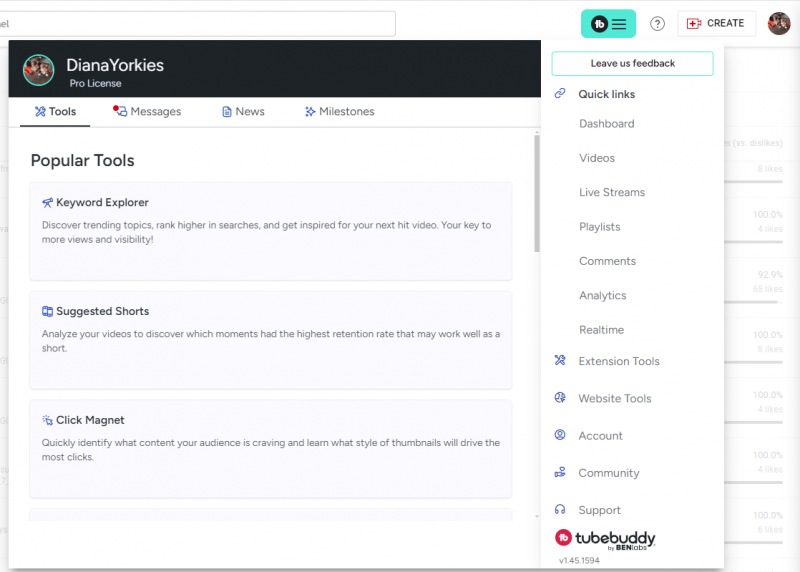
Task: Click the TubeBuddy menu icon in header
Action: [608, 24]
